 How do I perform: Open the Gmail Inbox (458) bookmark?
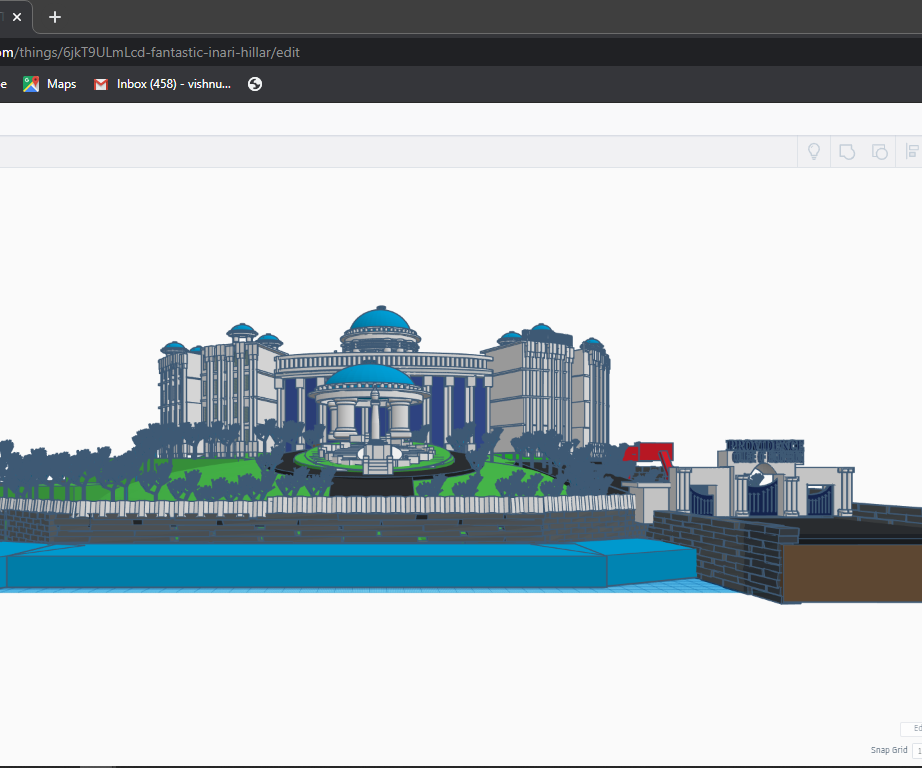tap(162, 84)
